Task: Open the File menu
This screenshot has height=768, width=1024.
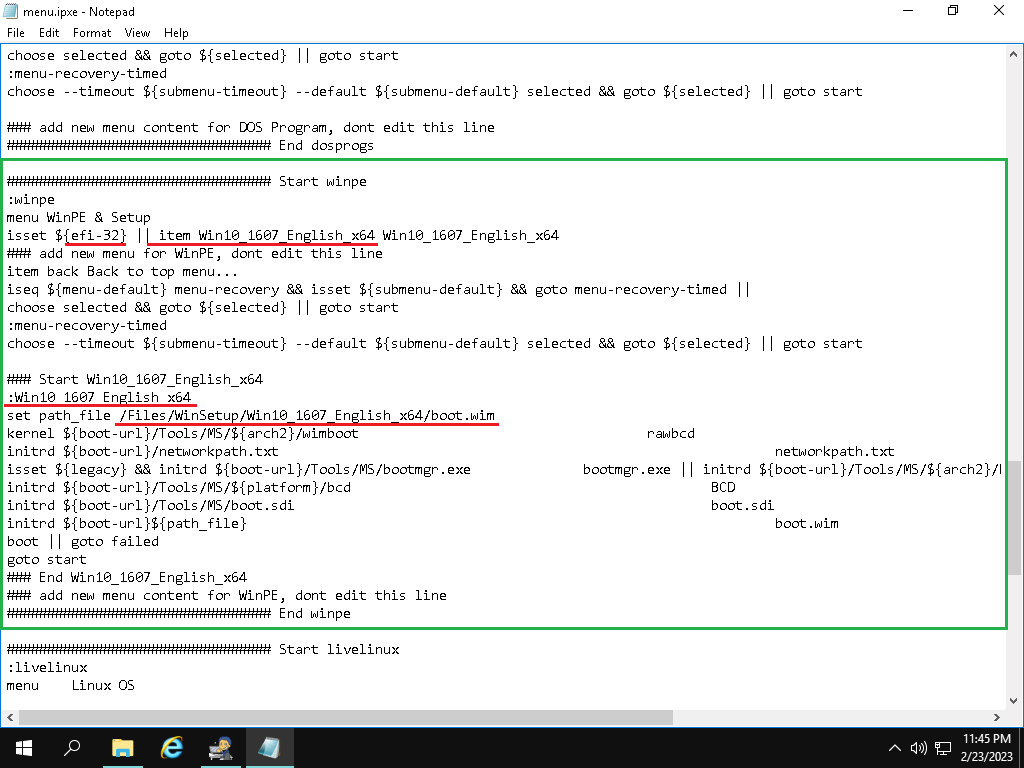Action: point(16,33)
